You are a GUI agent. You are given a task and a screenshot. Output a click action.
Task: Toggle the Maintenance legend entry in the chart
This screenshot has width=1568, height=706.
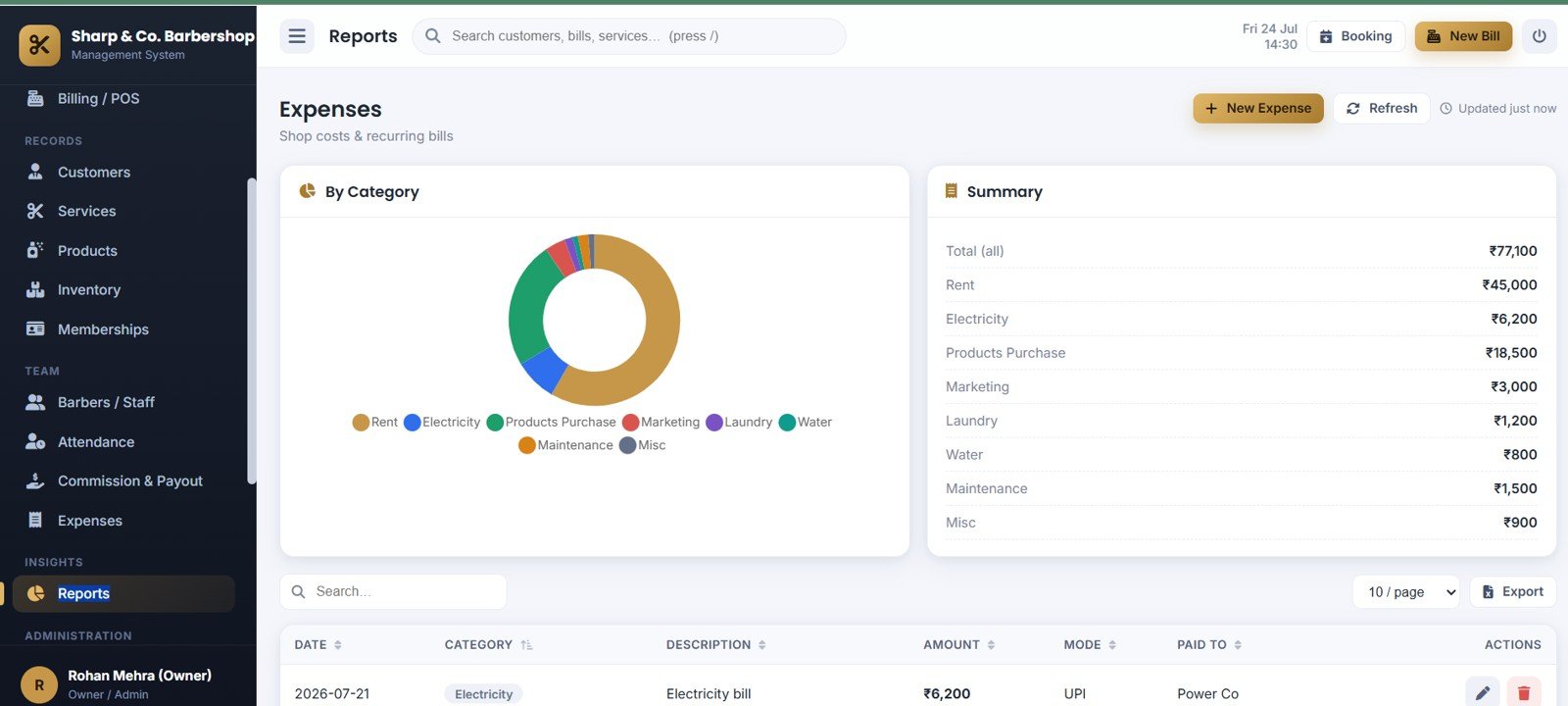coord(565,445)
